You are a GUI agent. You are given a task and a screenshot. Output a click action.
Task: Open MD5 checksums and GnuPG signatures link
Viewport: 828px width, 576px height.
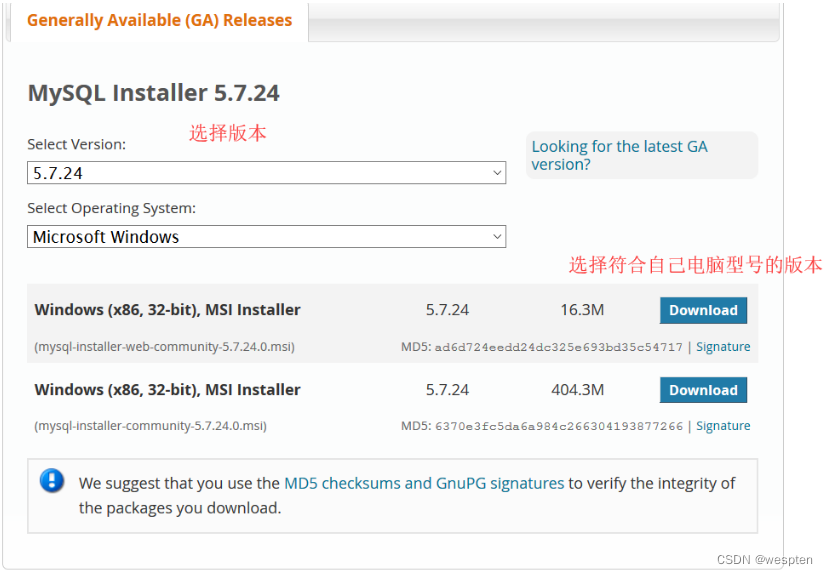click(x=424, y=483)
